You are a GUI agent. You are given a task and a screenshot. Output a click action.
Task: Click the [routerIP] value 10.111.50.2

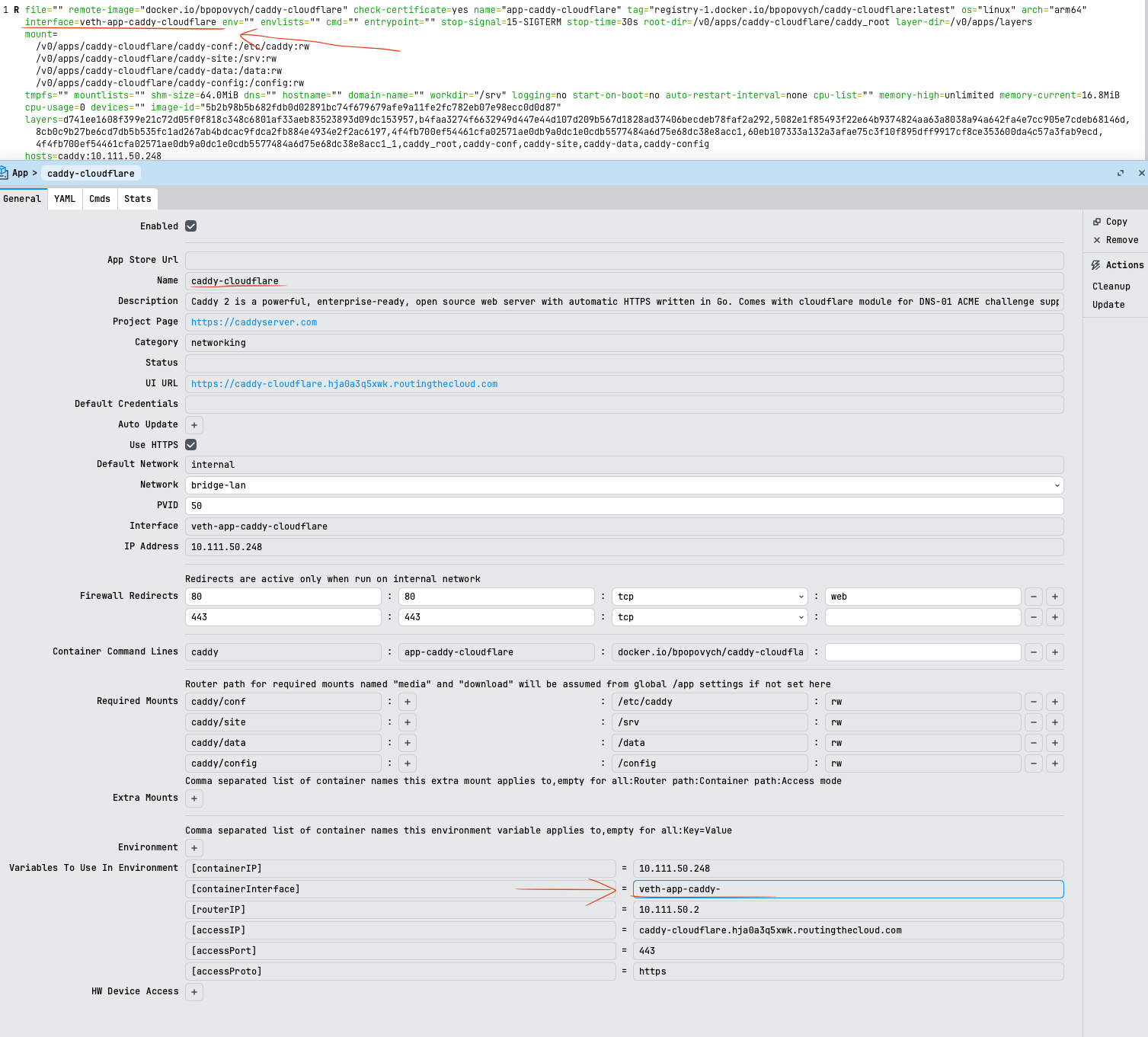[849, 910]
